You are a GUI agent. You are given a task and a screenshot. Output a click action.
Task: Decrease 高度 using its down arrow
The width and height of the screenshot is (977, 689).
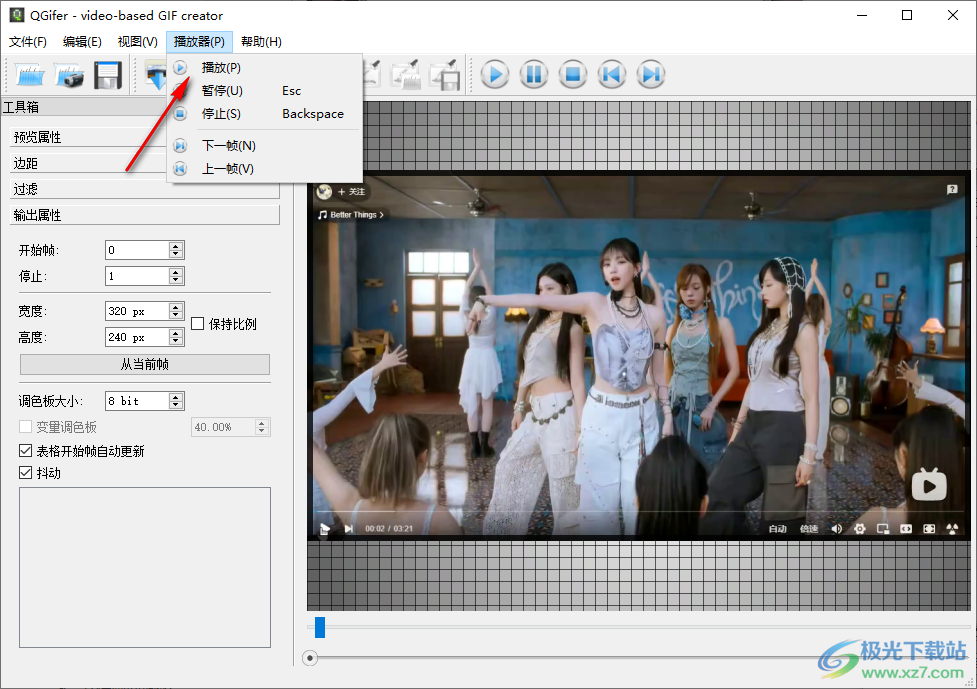coord(176,341)
